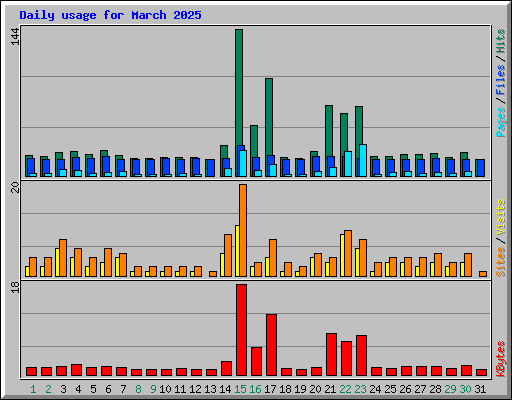This screenshot has height=400, width=512.
Task: Click the yellow 'Visits' legend label
Action: click(501, 218)
